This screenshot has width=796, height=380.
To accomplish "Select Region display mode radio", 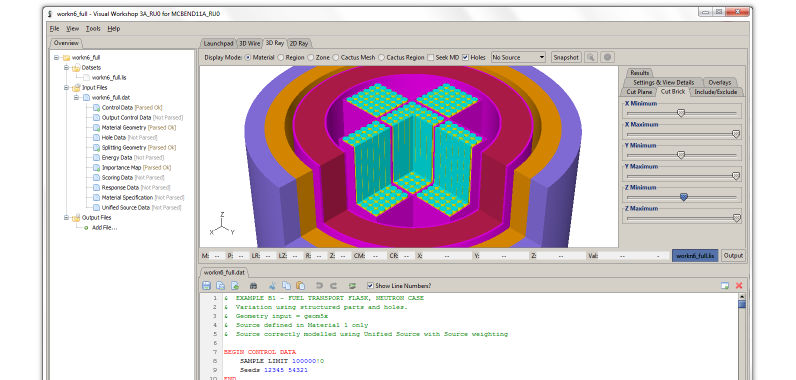I will [281, 58].
